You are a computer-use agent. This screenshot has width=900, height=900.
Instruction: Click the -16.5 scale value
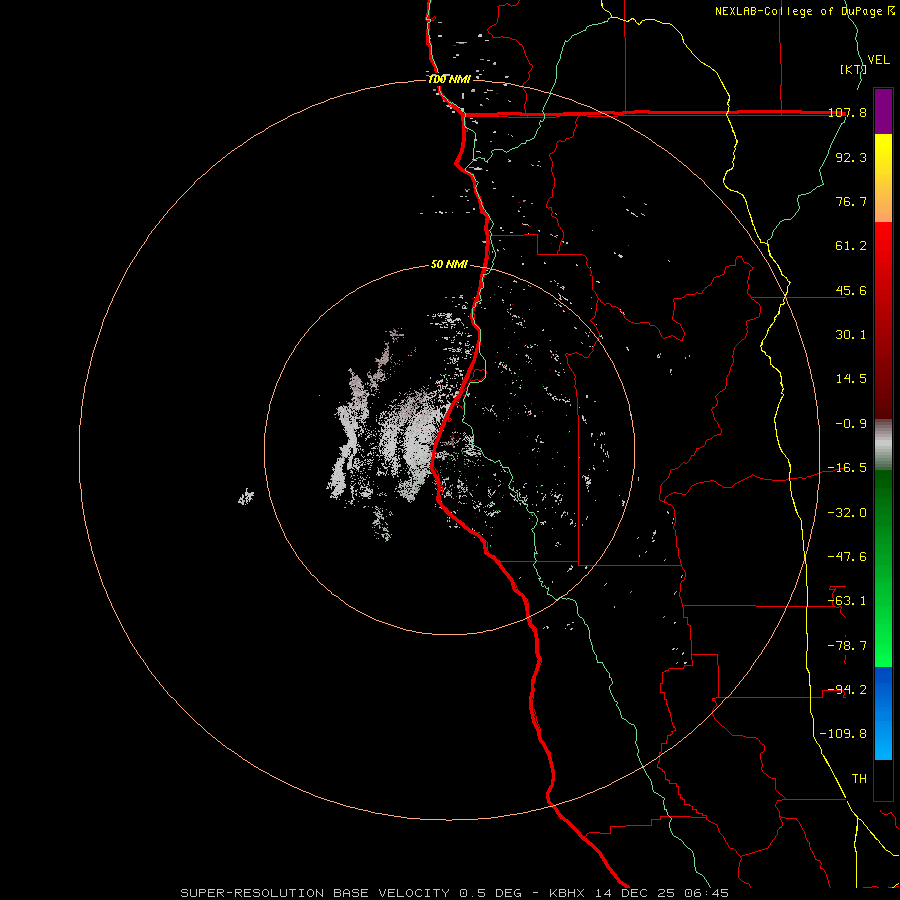point(847,468)
